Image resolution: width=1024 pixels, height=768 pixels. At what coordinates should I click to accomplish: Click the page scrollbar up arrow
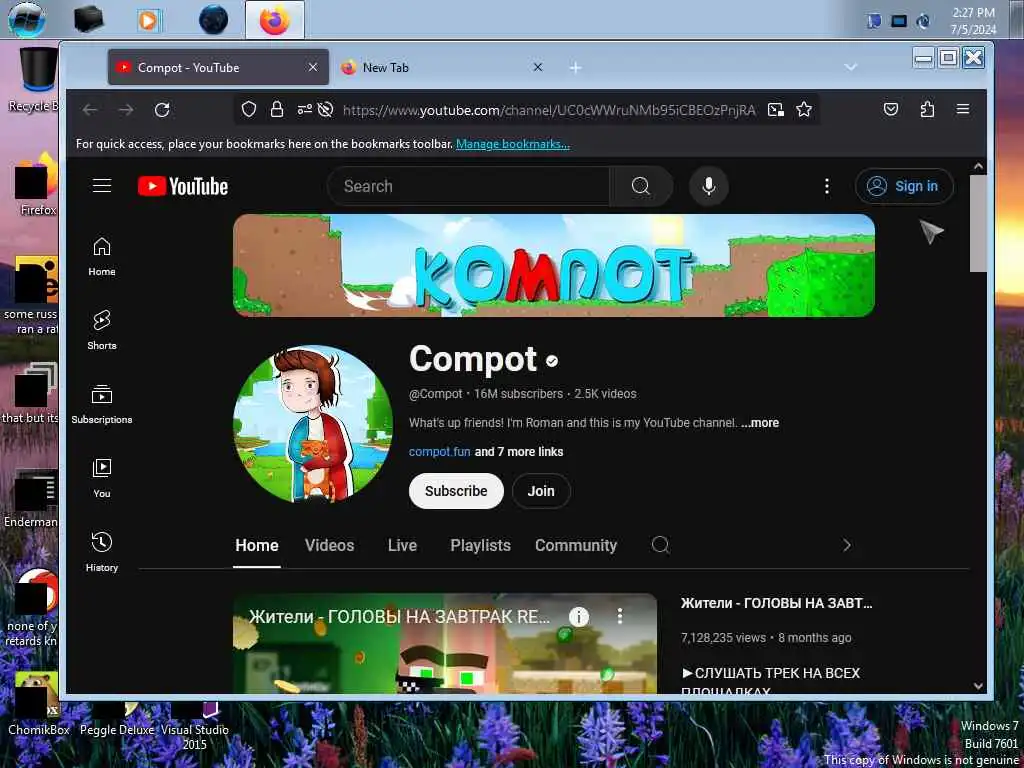(978, 167)
